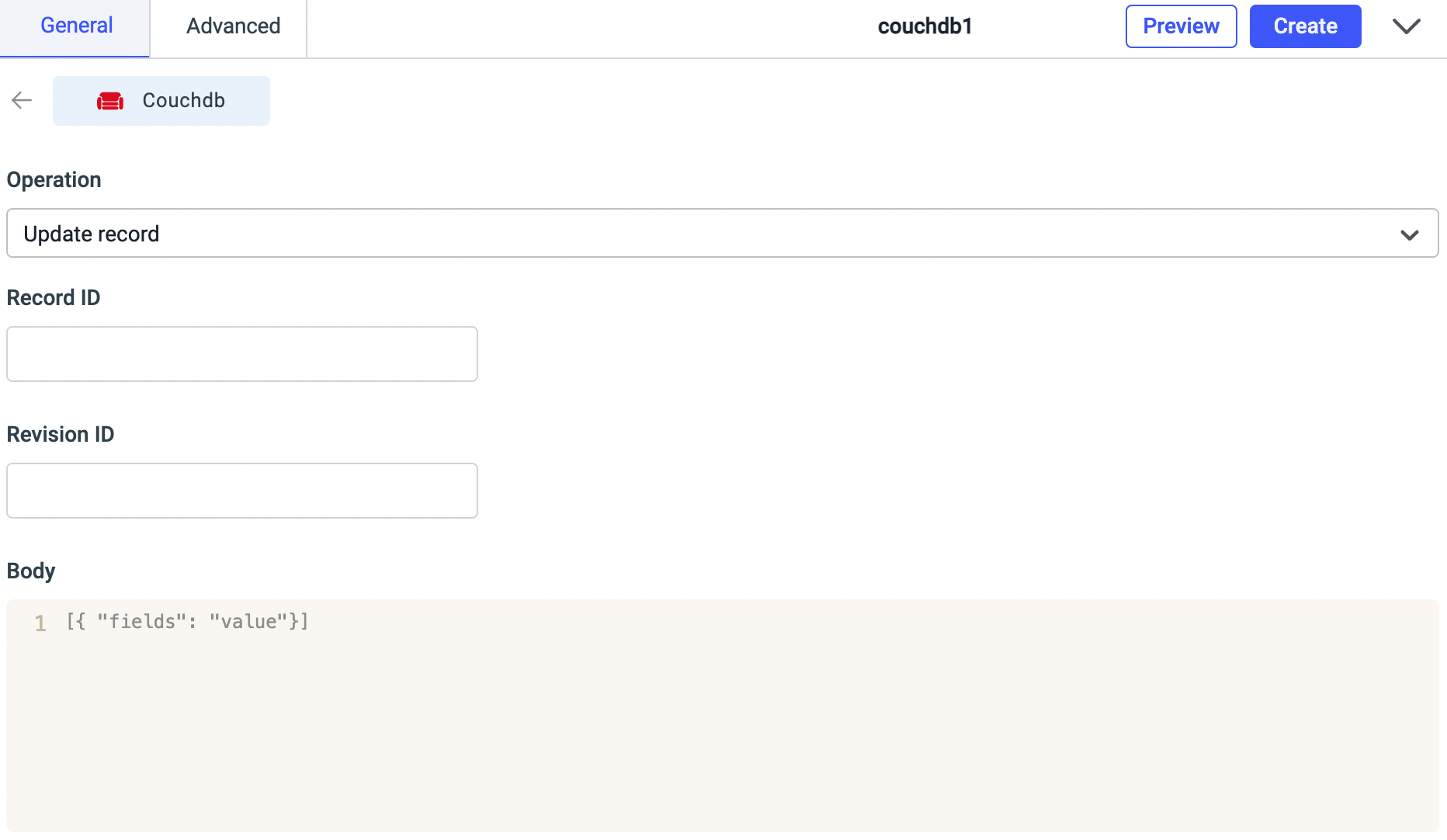Click the placeholder JSON in Body editor
The image size is (1447, 840).
pyautogui.click(x=187, y=622)
